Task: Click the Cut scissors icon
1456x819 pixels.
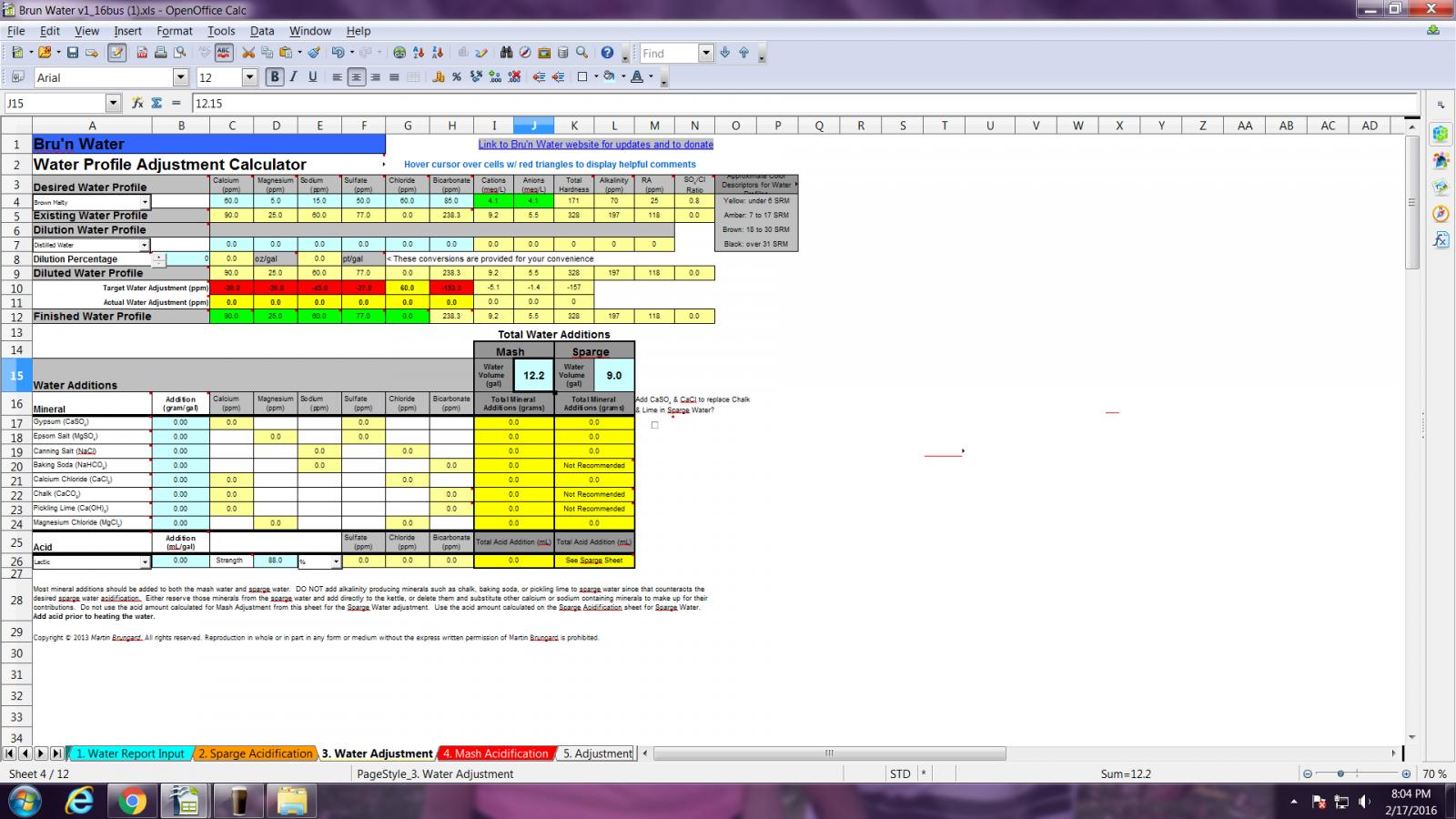Action: pyautogui.click(x=248, y=53)
